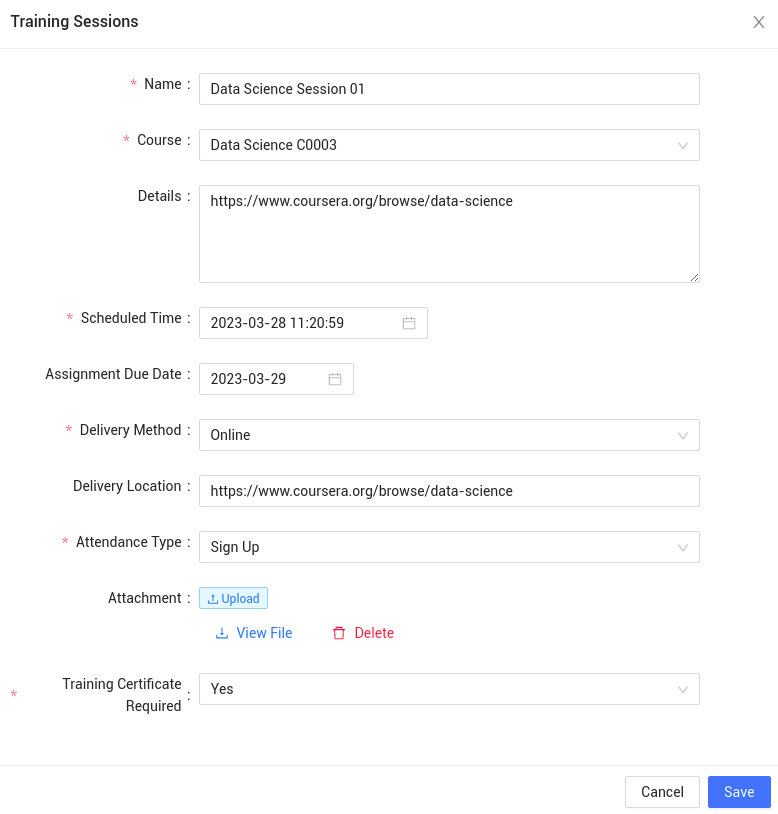Image resolution: width=778 pixels, height=814 pixels.
Task: Click the upload arrow icon in Attachment
Action: tap(213, 599)
